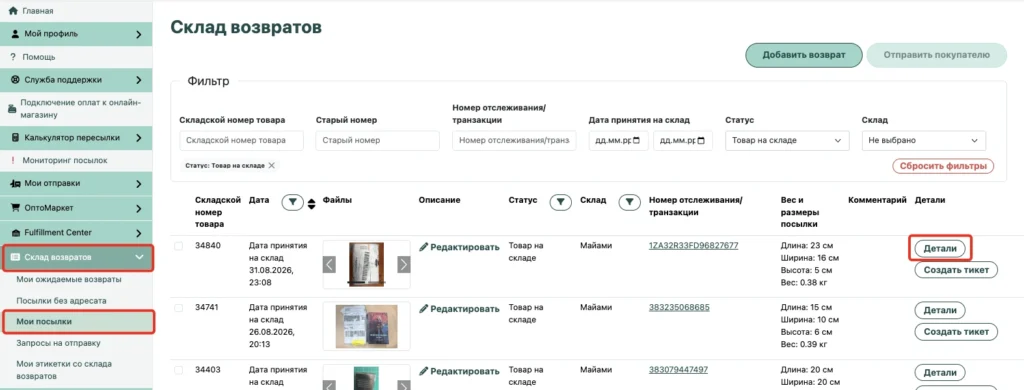Click the Fulfillment Center building icon
The width and height of the screenshot is (1024, 390).
pos(16,233)
